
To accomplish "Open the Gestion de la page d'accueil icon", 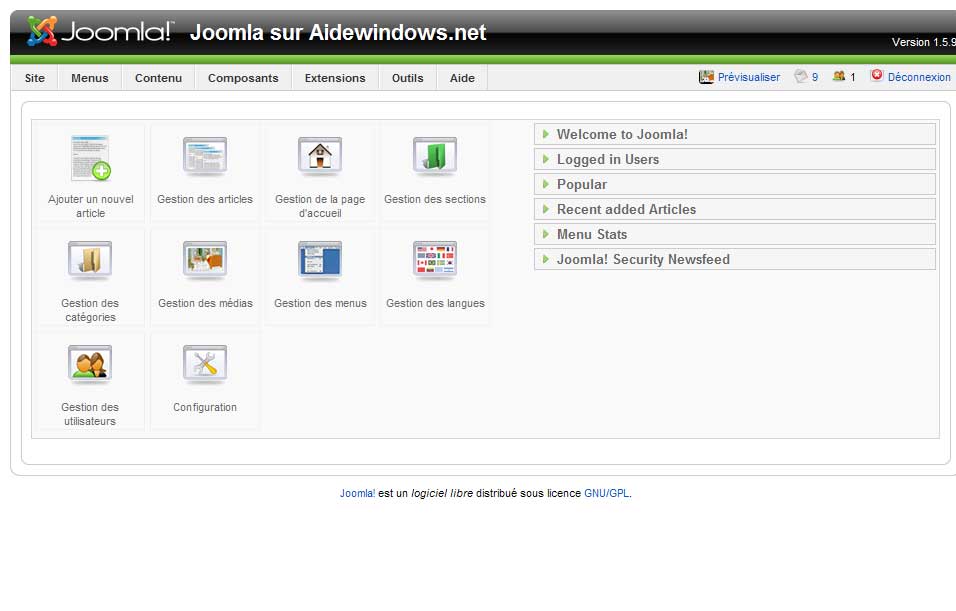I will pyautogui.click(x=319, y=157).
